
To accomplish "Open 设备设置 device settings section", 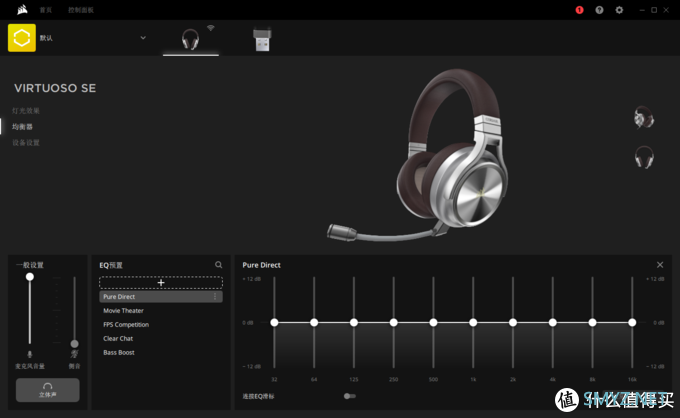I will (x=26, y=143).
